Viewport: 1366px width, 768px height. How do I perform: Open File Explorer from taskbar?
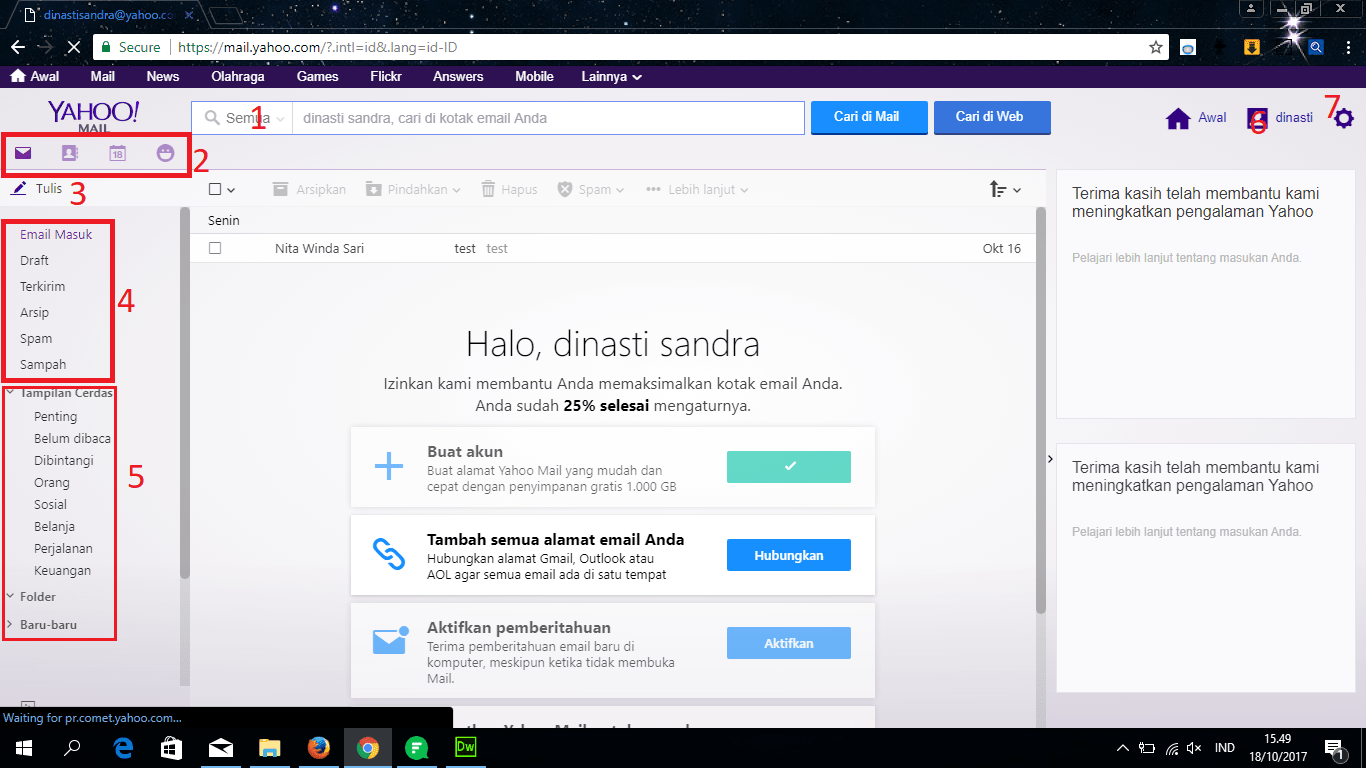point(270,747)
